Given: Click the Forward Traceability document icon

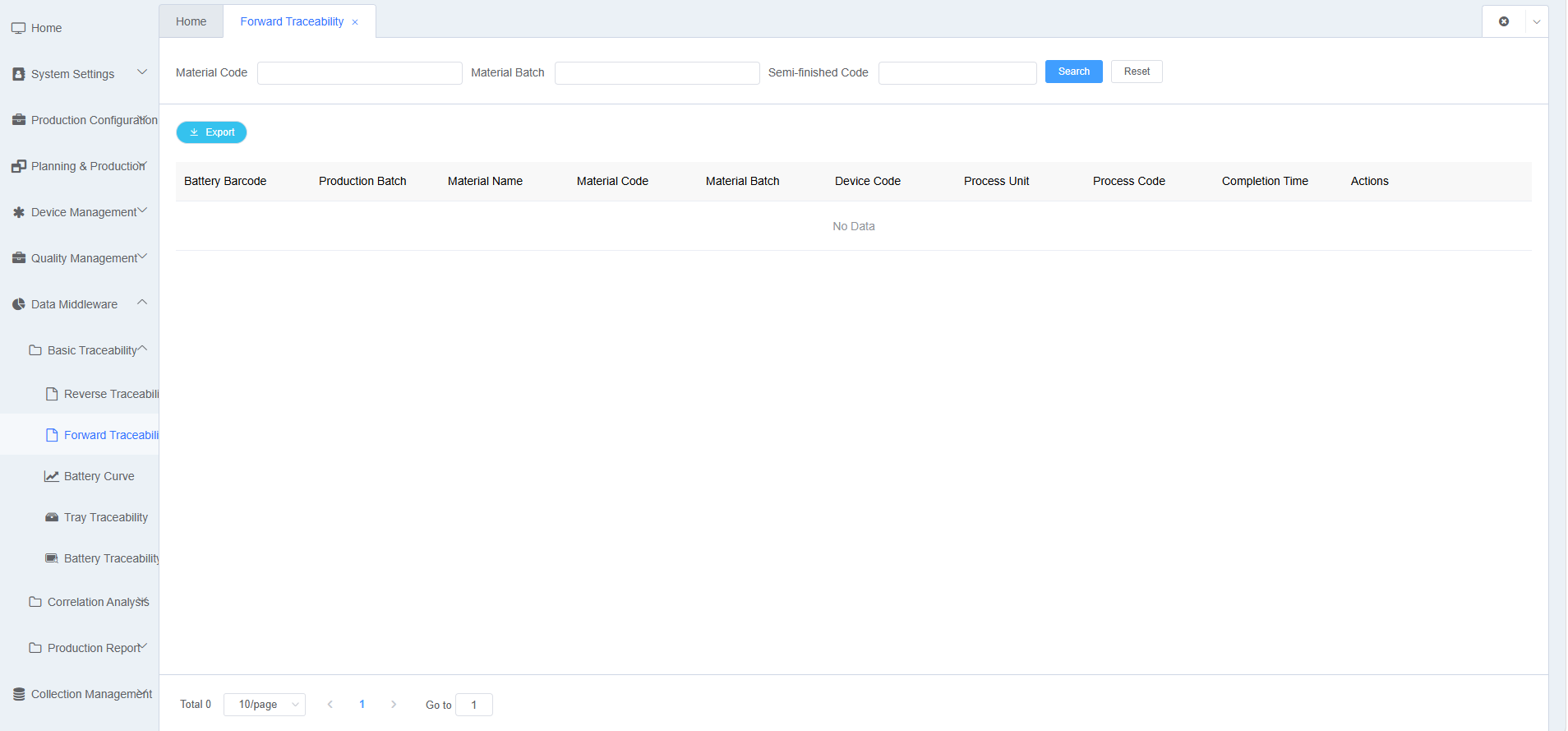Looking at the screenshot, I should tap(52, 435).
